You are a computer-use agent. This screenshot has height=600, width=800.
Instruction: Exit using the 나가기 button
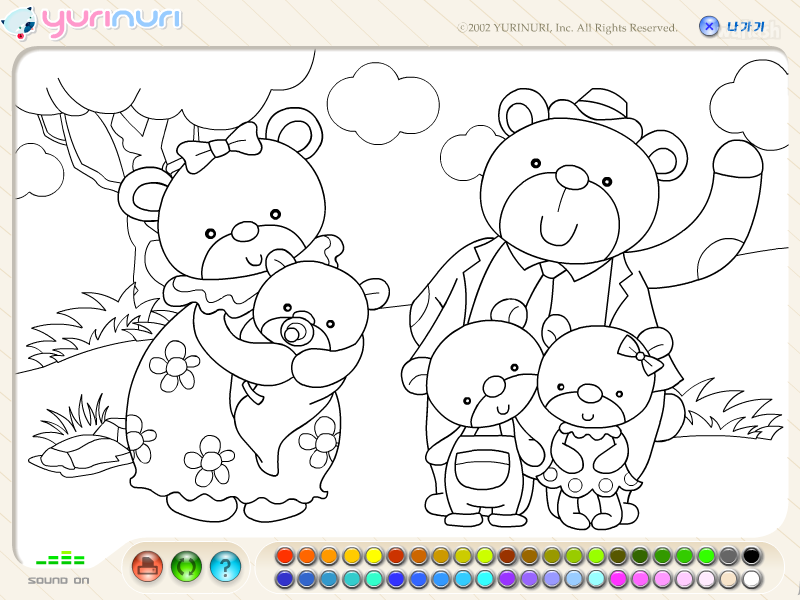pyautogui.click(x=733, y=27)
